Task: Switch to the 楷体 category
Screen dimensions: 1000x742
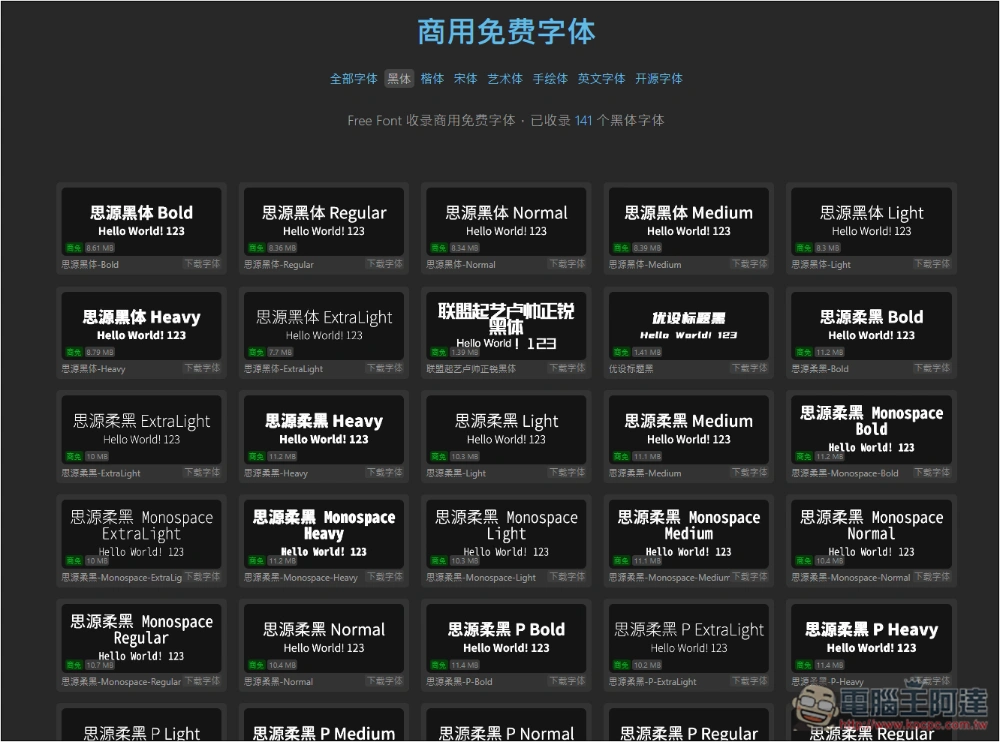Action: (432, 79)
